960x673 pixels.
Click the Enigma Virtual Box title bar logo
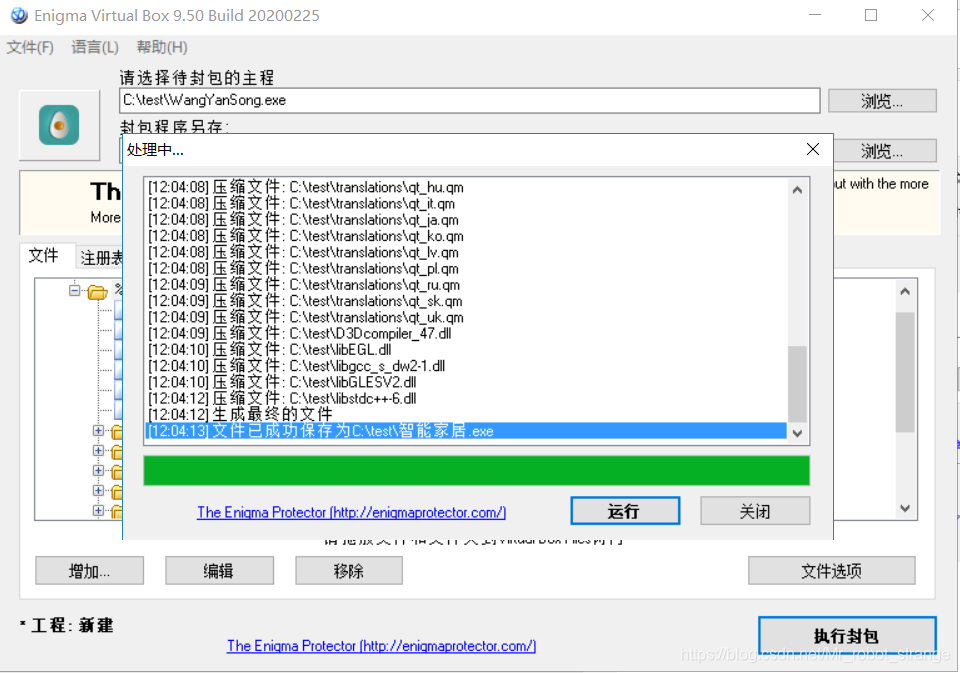pos(19,15)
